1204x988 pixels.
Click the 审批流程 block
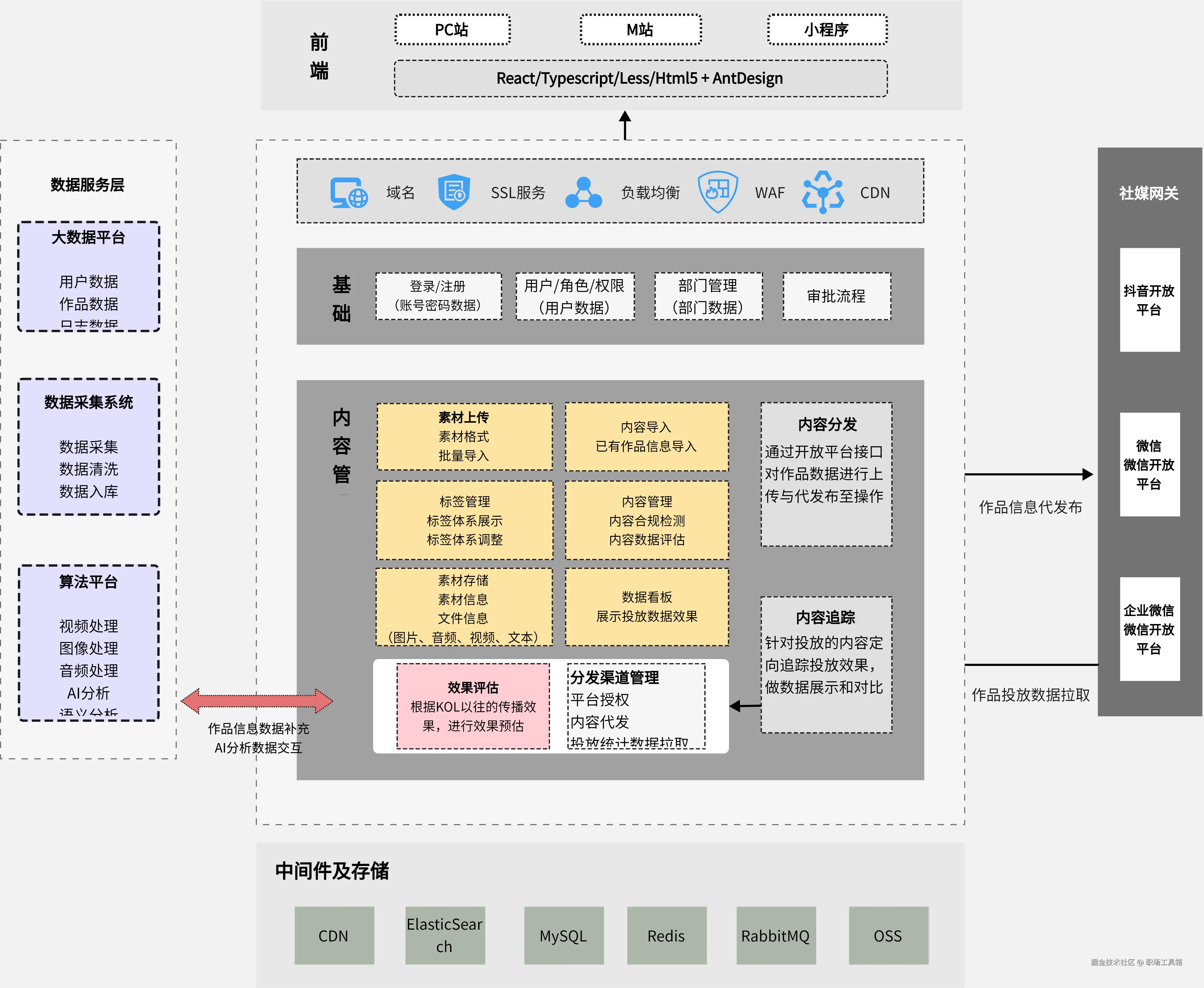pyautogui.click(x=837, y=297)
